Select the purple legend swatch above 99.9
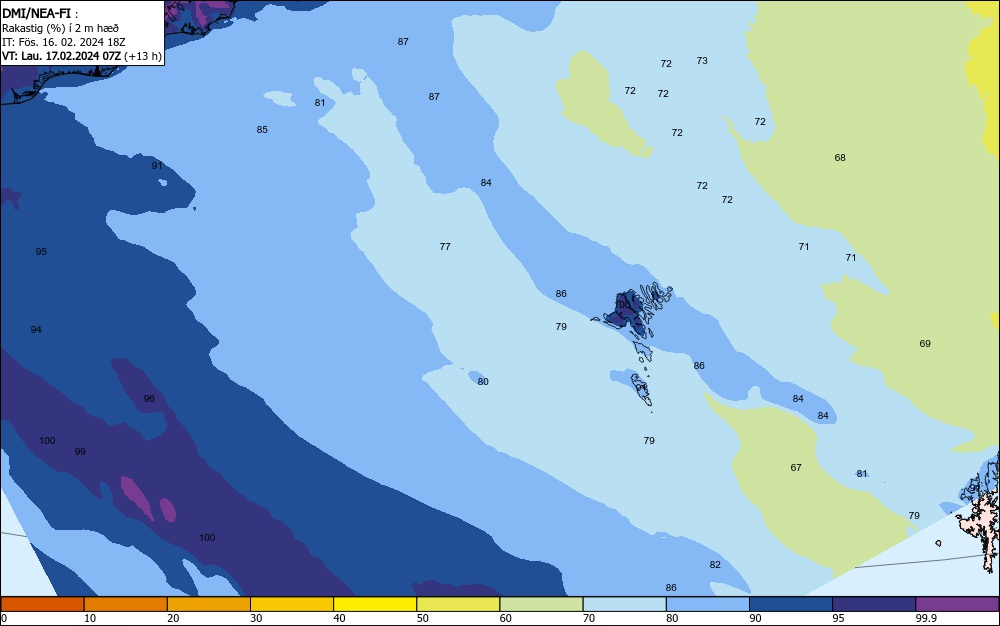This screenshot has width=1000, height=626. [x=957, y=604]
